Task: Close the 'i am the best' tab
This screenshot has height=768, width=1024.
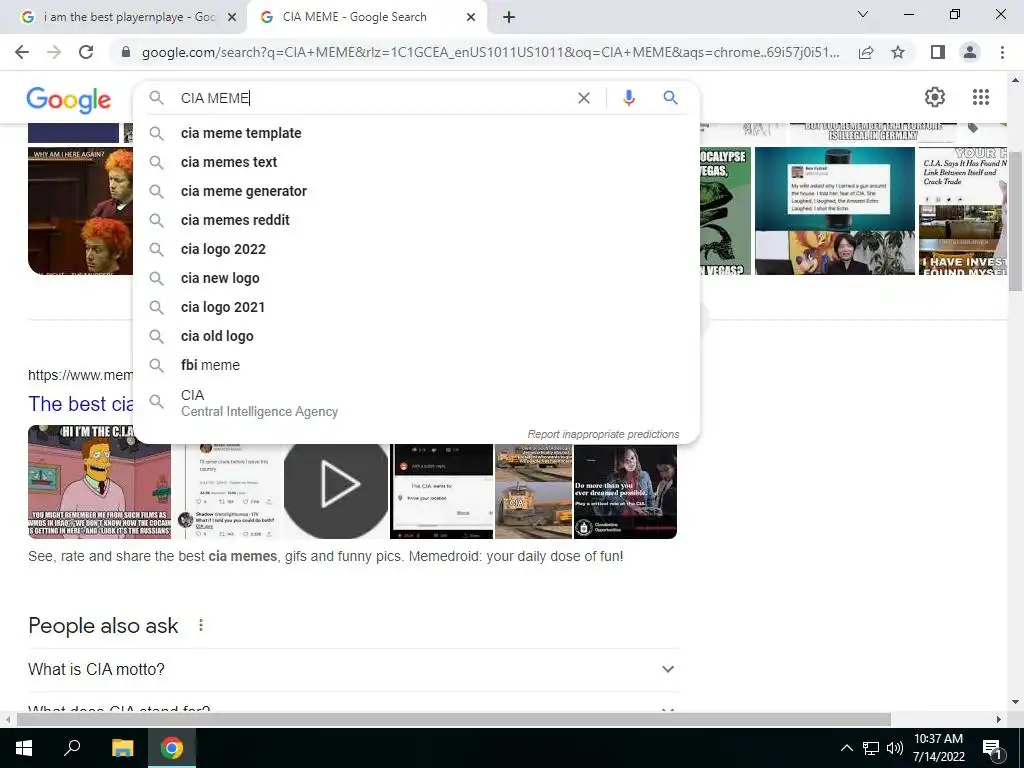Action: [x=231, y=17]
